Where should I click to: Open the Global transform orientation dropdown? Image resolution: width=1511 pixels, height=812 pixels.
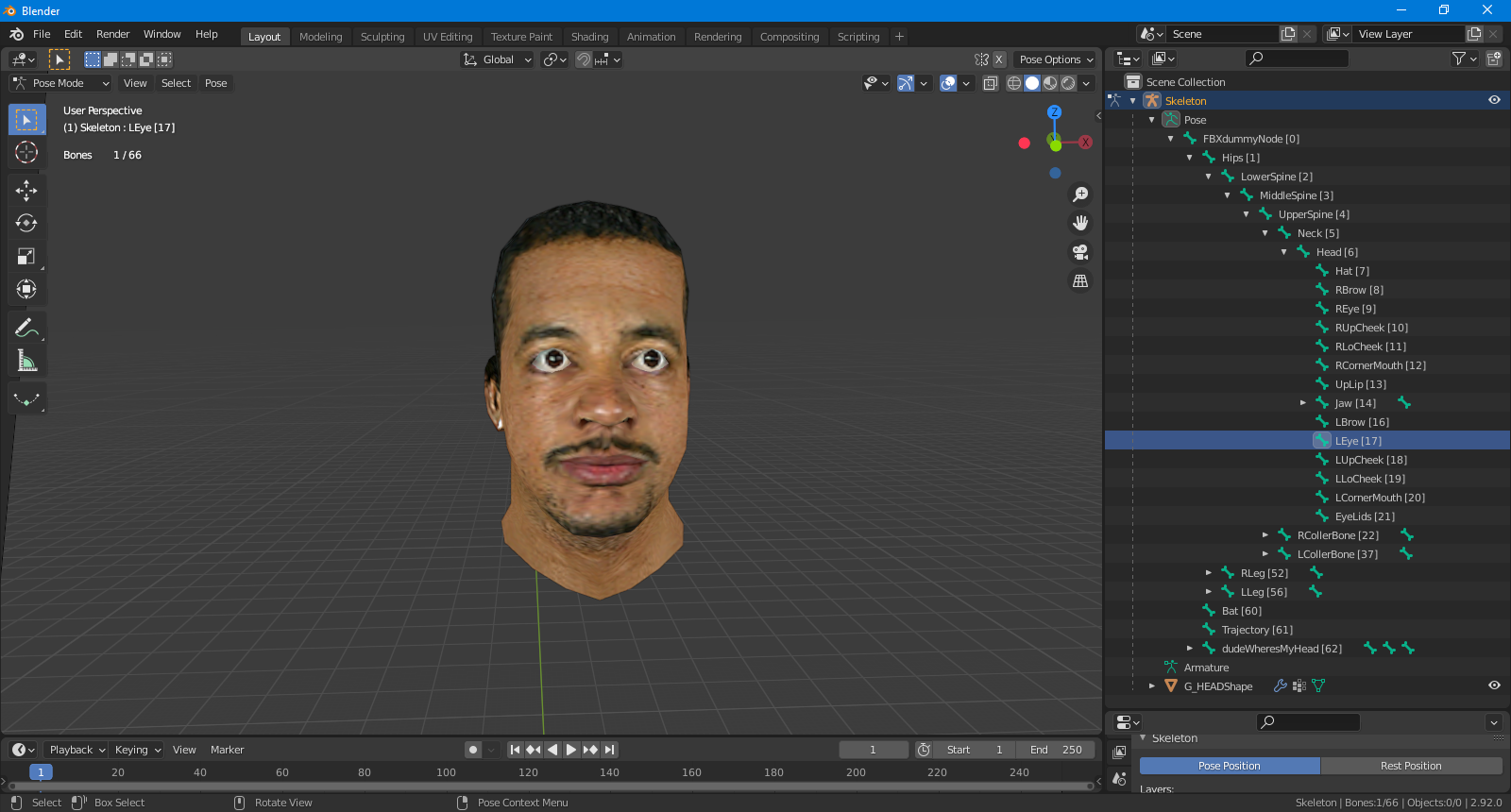pyautogui.click(x=498, y=59)
